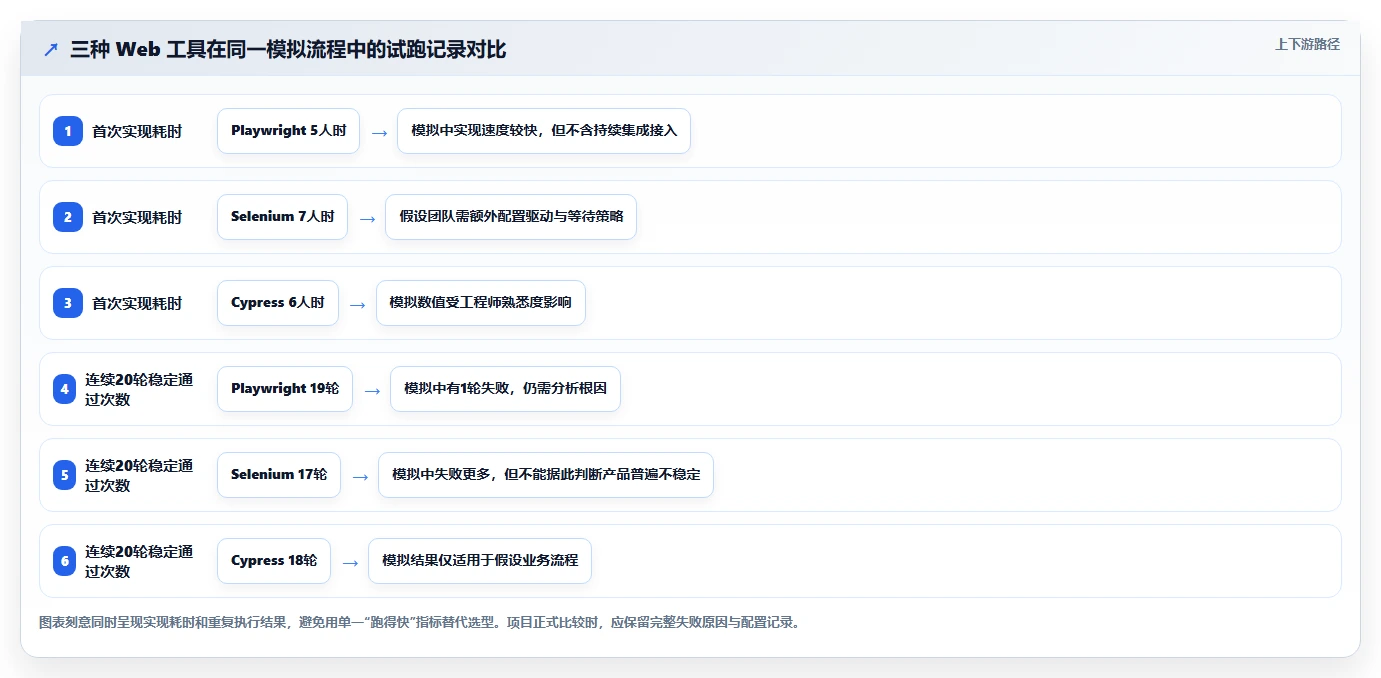The image size is (1381, 678).
Task: Click the footnote starting with 图表刻意同时呈现
Action: coord(420,622)
